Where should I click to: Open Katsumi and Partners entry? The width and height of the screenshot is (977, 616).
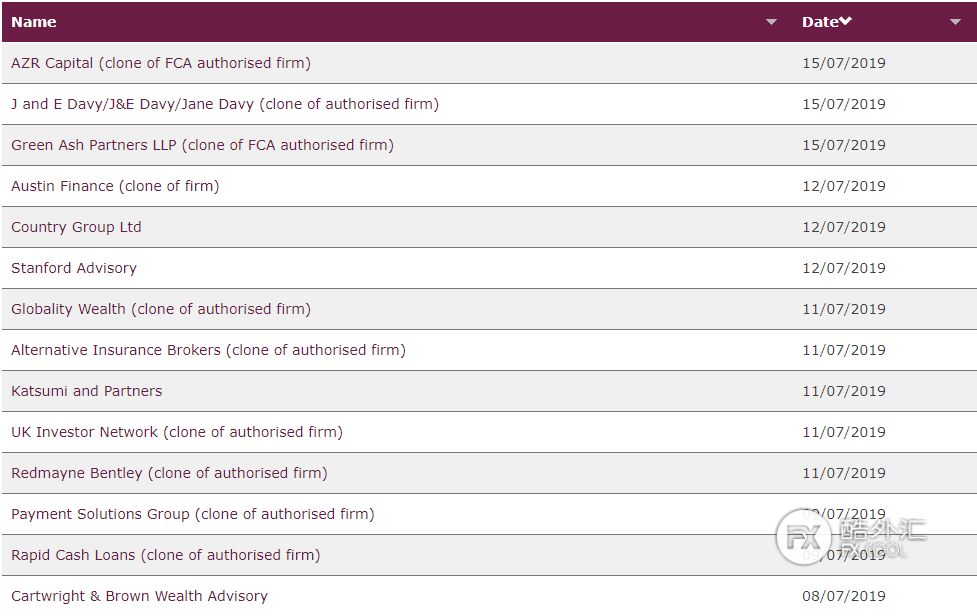(87, 391)
